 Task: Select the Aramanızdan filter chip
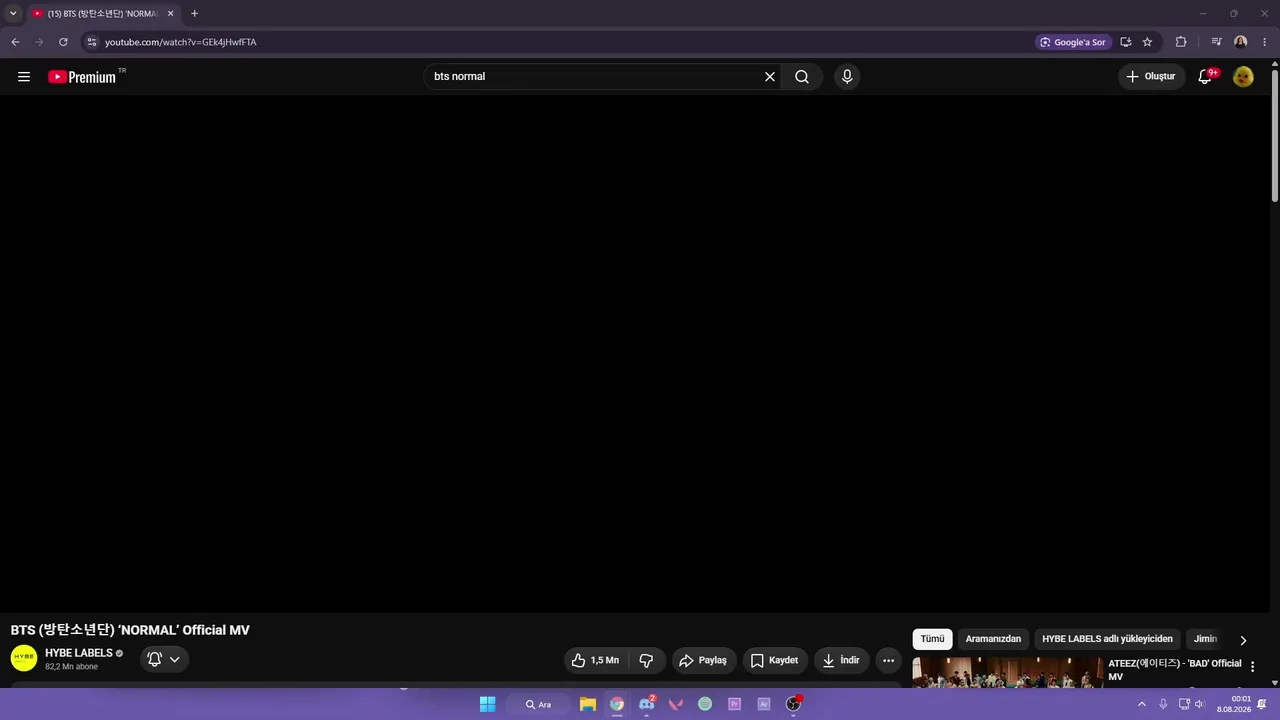(x=993, y=639)
